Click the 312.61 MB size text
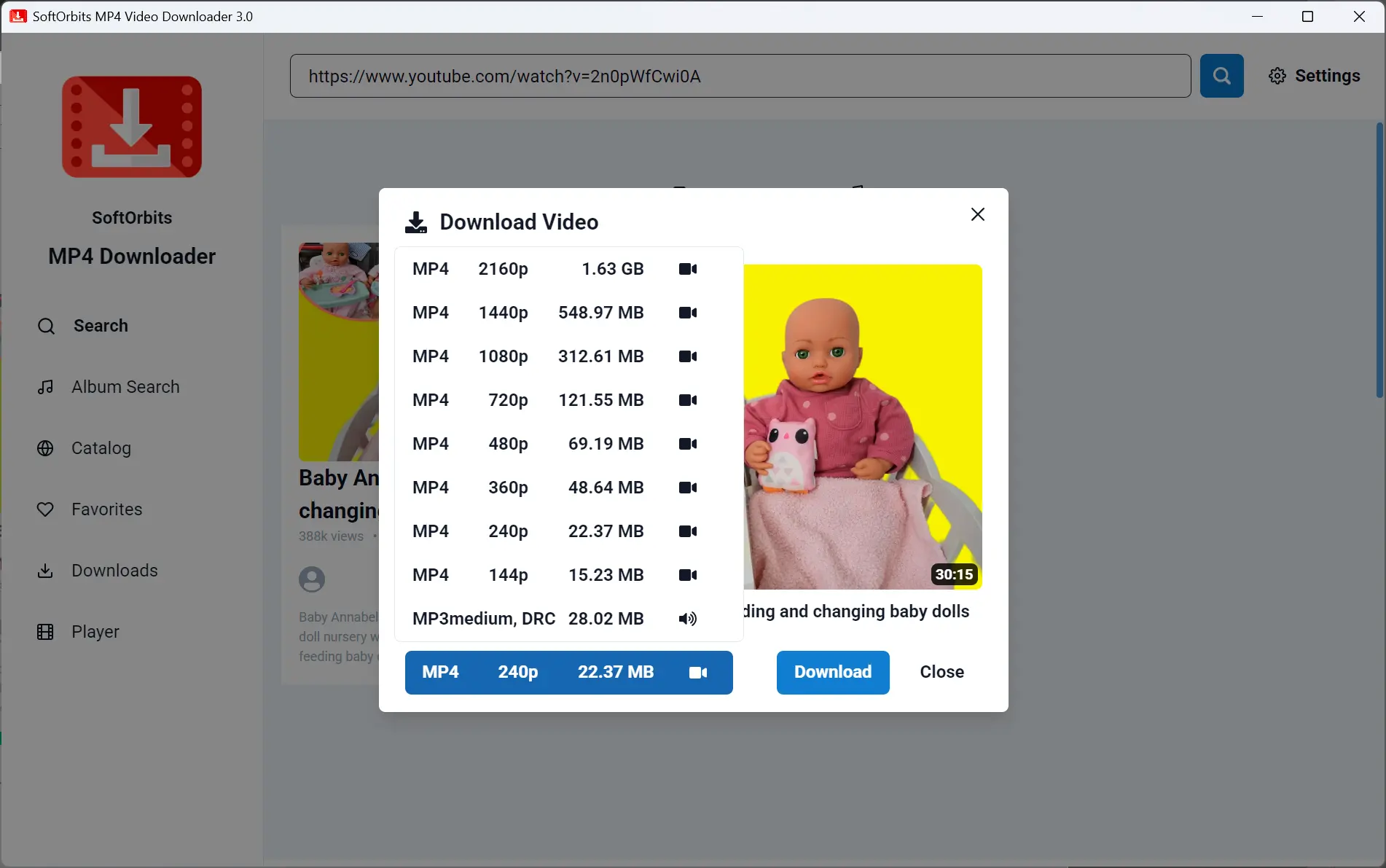The image size is (1386, 868). tap(601, 356)
